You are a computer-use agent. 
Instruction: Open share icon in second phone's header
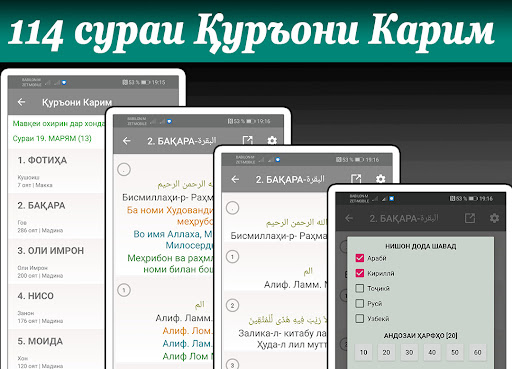[248, 141]
